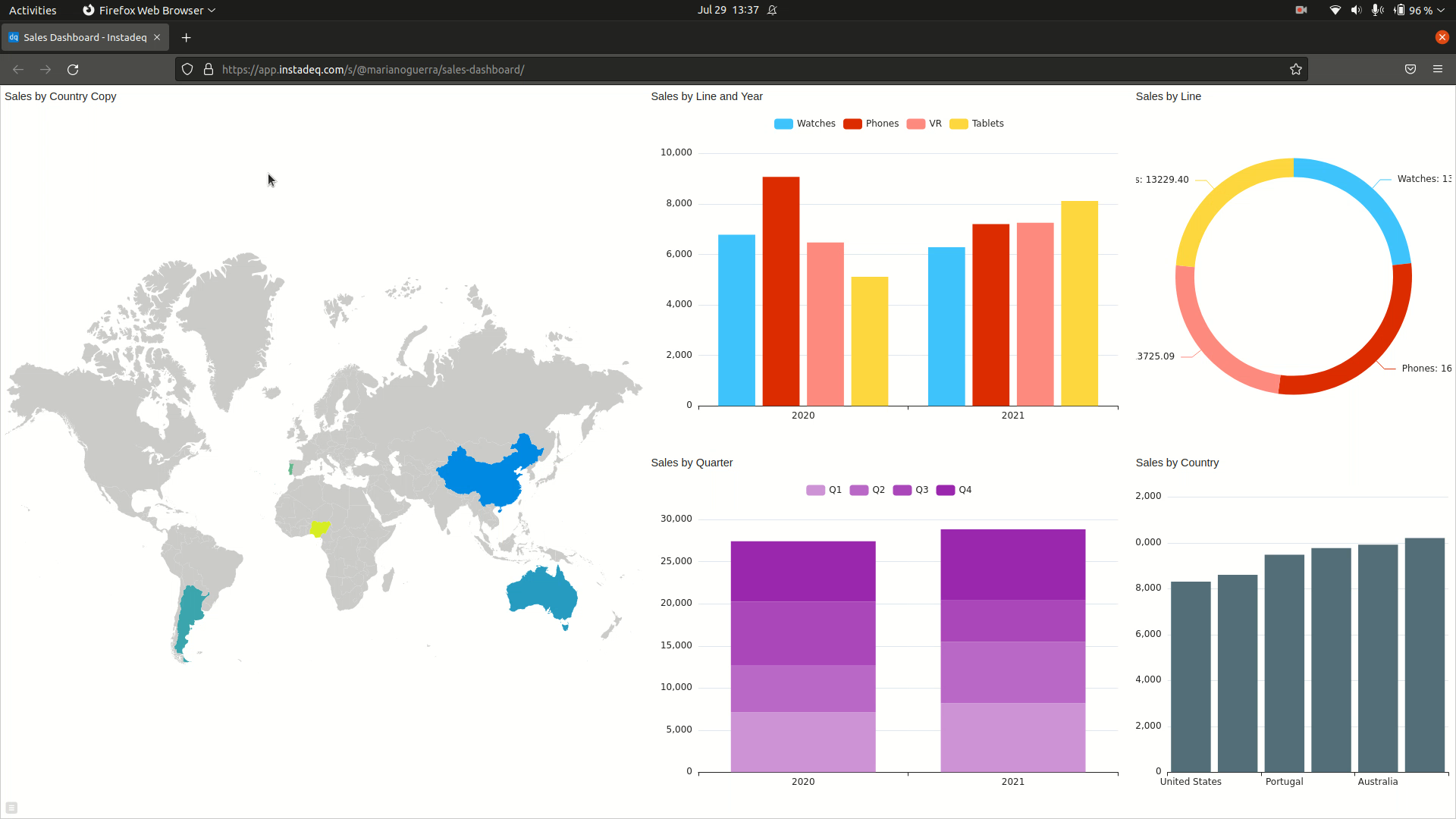Click the 2020 Q4 stacked segment
Screen dimensions: 1456x819
coord(803,571)
